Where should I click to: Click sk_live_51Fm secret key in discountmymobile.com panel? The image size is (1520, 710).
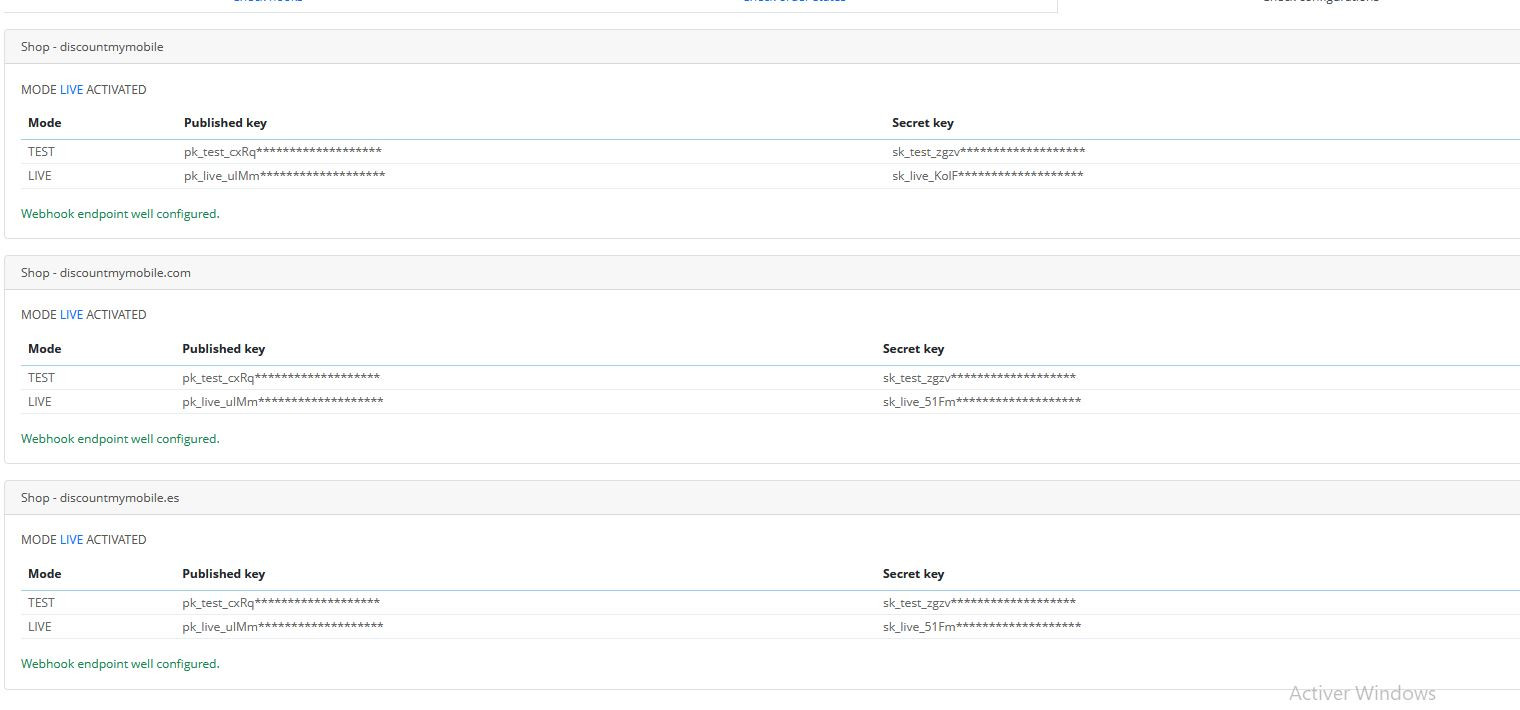(981, 402)
